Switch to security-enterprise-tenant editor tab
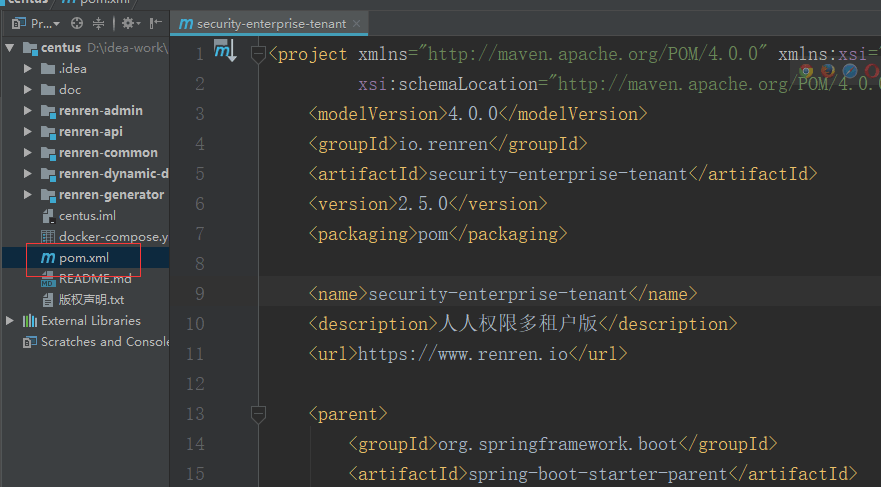This screenshot has height=487, width=881. [271, 24]
